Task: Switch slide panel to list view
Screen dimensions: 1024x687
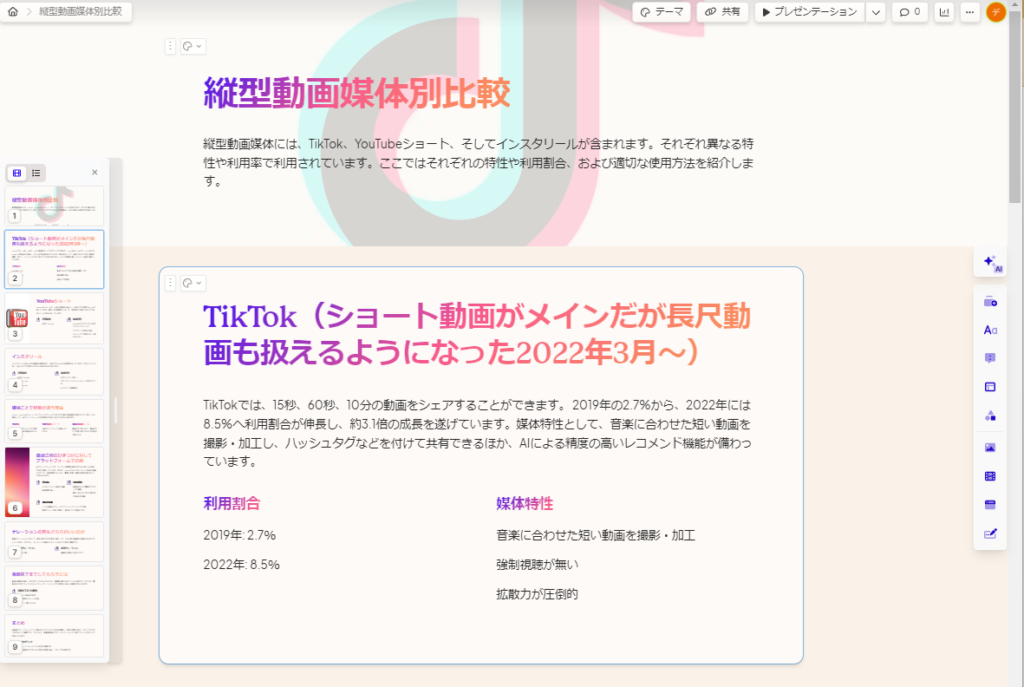Action: pyautogui.click(x=36, y=173)
